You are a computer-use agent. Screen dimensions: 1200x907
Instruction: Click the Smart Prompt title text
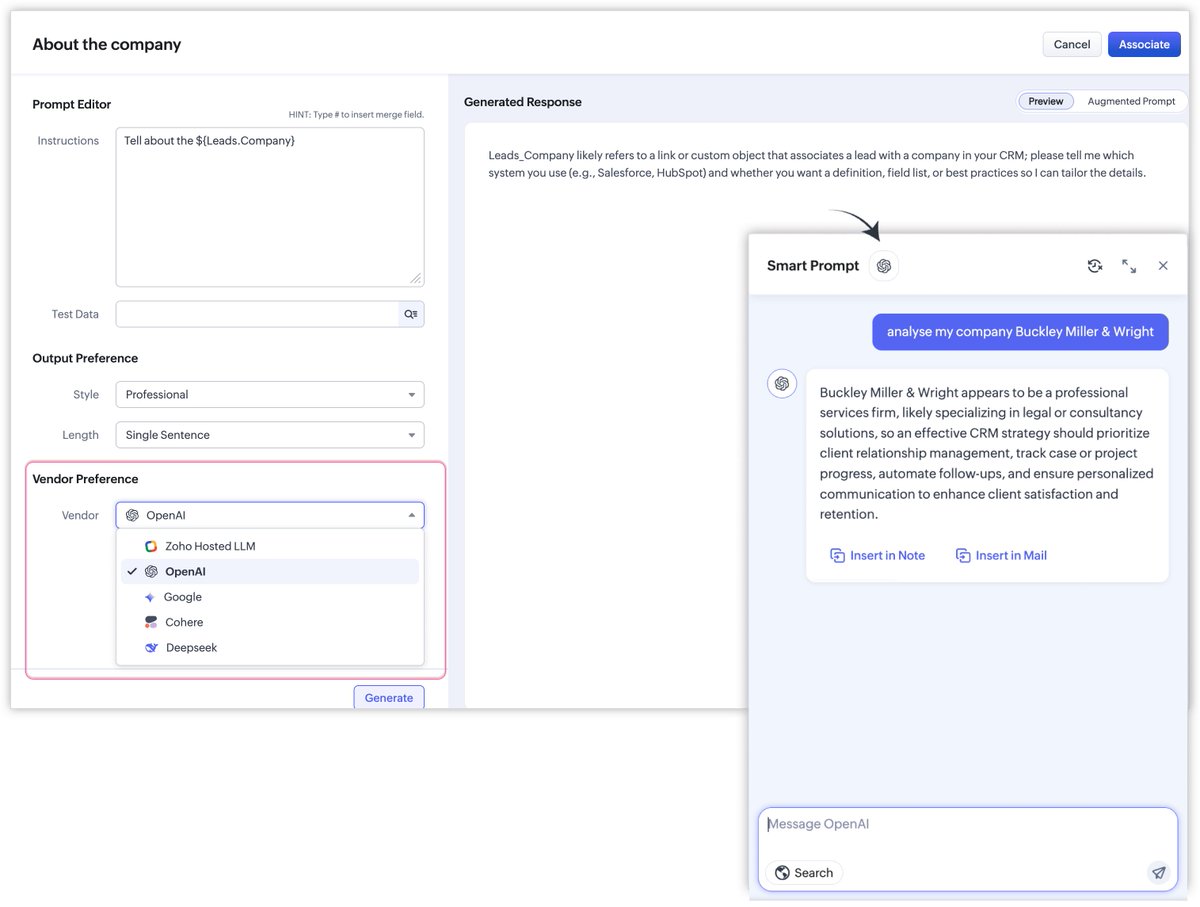[x=813, y=266]
